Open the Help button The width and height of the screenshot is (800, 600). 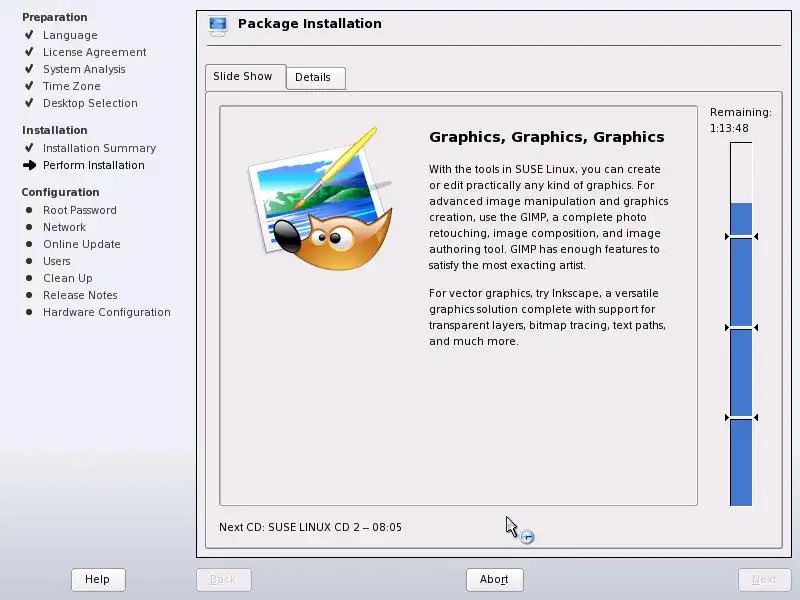coord(98,580)
